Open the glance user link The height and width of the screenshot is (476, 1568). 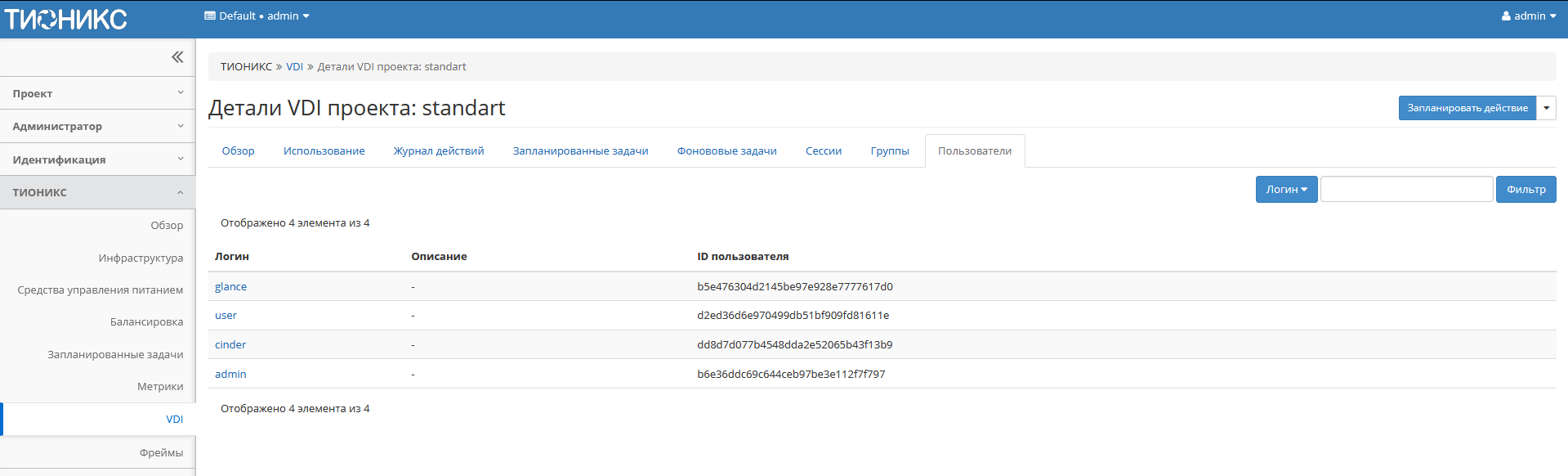230,287
